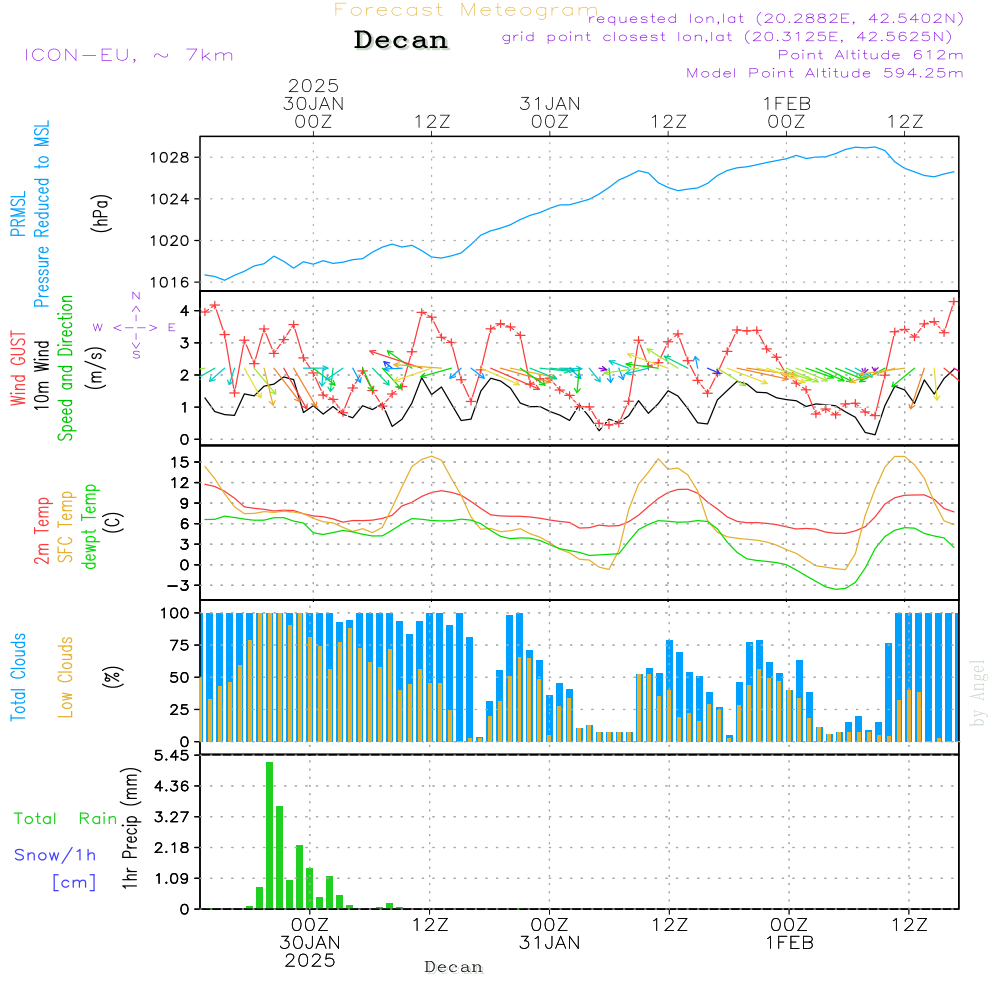This screenshot has width=1000, height=1000.
Task: Select the requested lon,lat (20.2882E, 42.5402N) line
Action: tap(776, 18)
